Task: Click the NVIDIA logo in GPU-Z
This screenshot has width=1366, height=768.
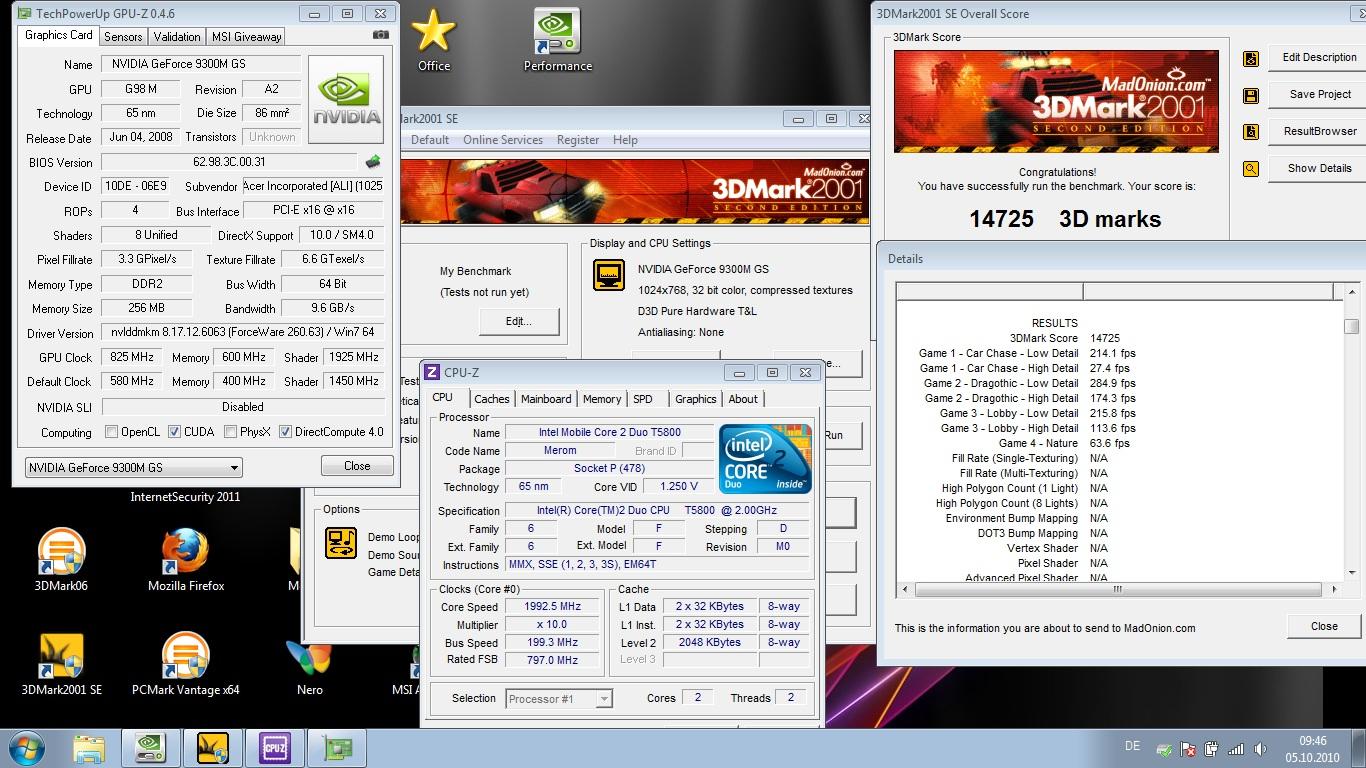Action: click(x=346, y=100)
